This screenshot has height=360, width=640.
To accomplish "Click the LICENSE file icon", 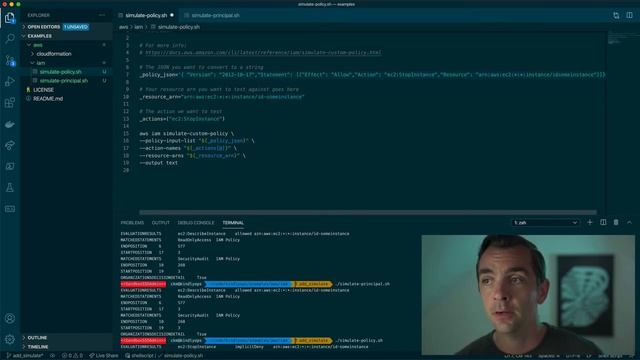I will 28,89.
